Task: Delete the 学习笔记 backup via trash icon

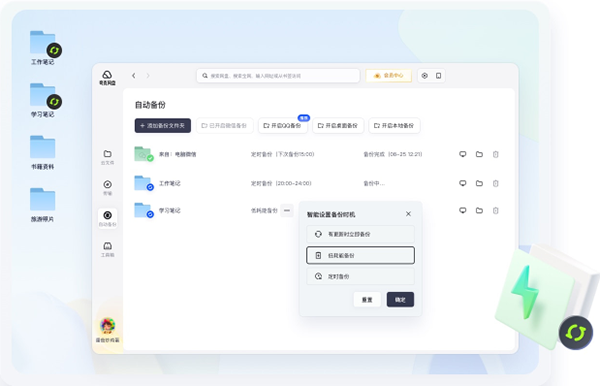Action: tap(496, 210)
